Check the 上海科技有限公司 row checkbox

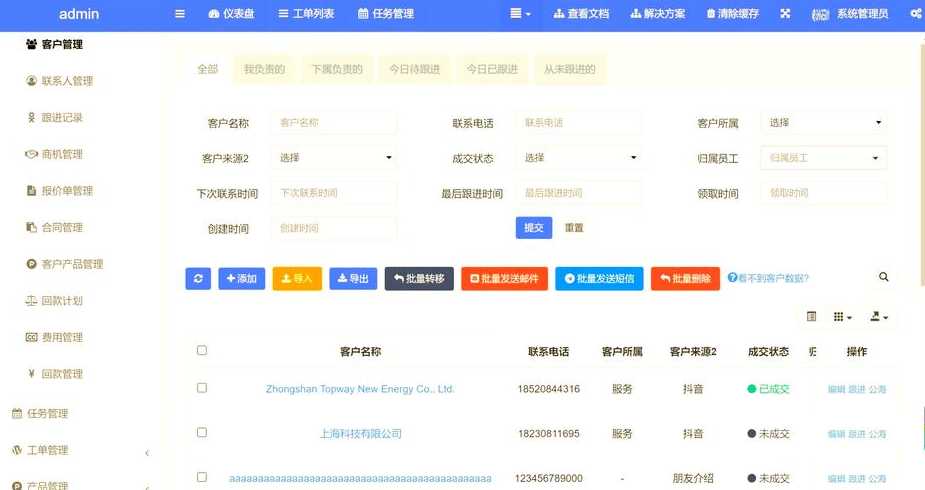tap(202, 432)
